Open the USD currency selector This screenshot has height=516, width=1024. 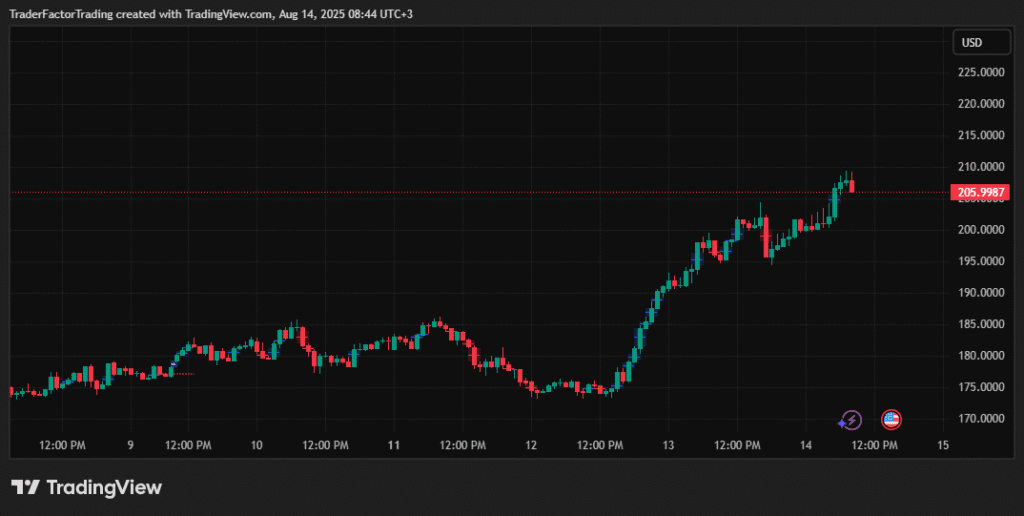click(x=981, y=43)
